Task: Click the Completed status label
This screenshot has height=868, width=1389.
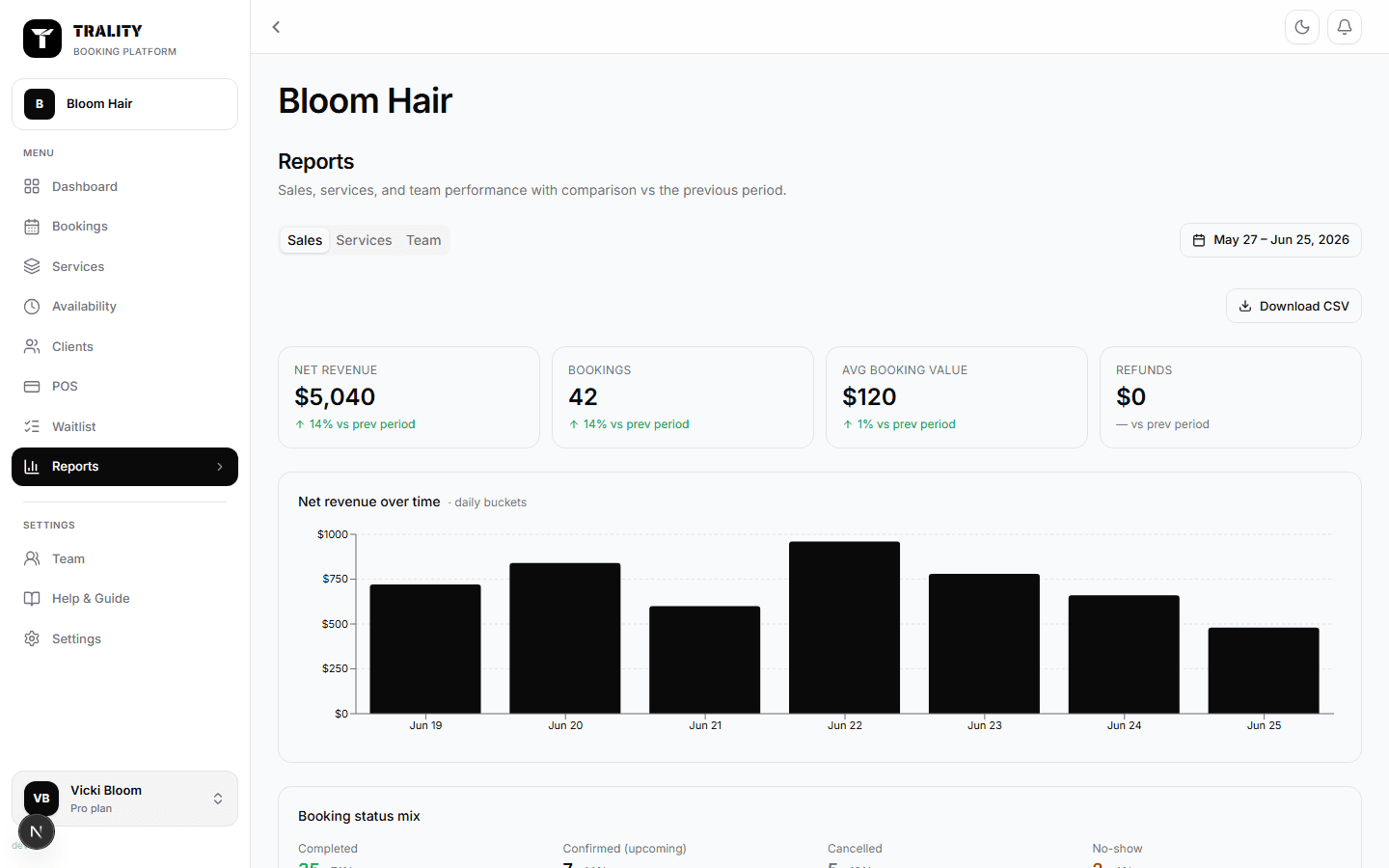Action: 328,849
